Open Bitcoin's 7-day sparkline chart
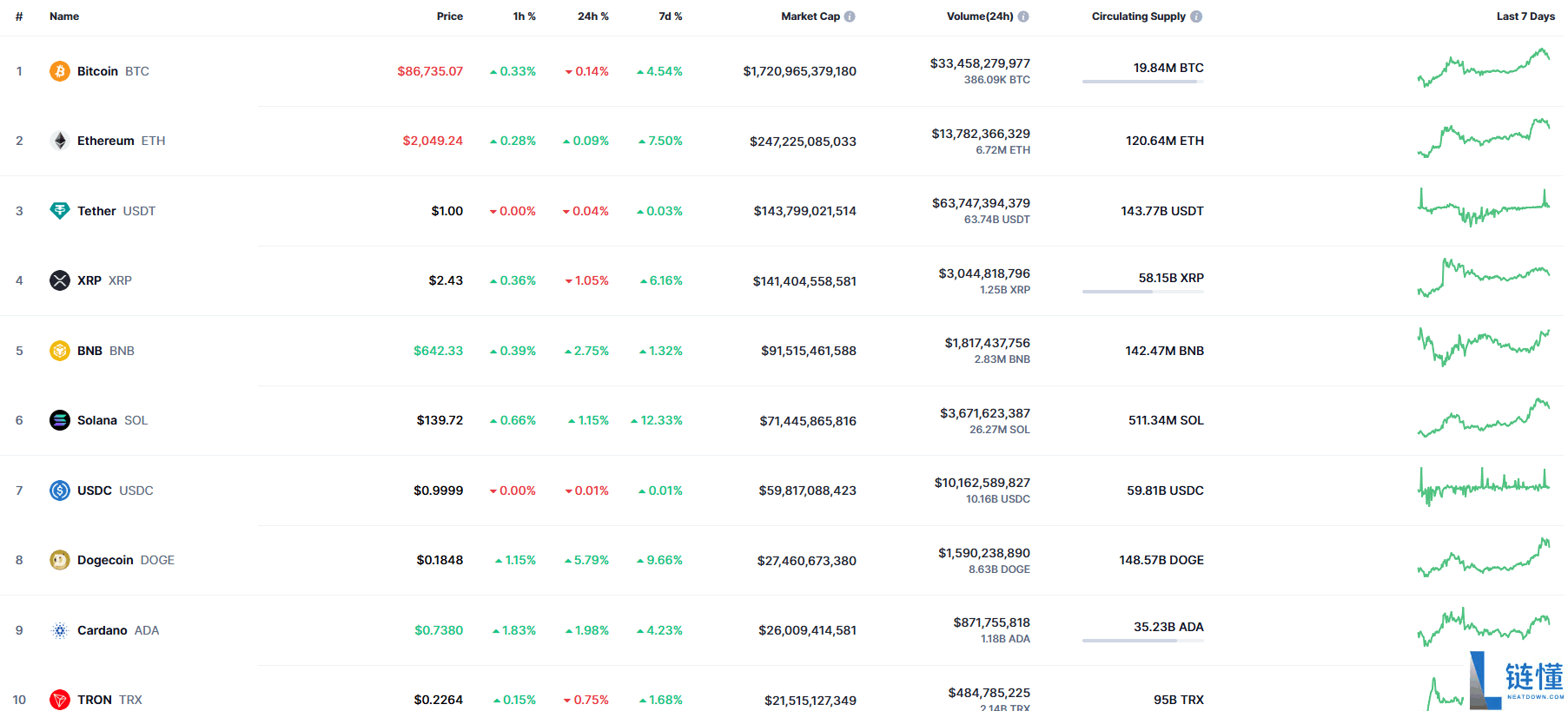The image size is (1568, 711). point(1484,68)
